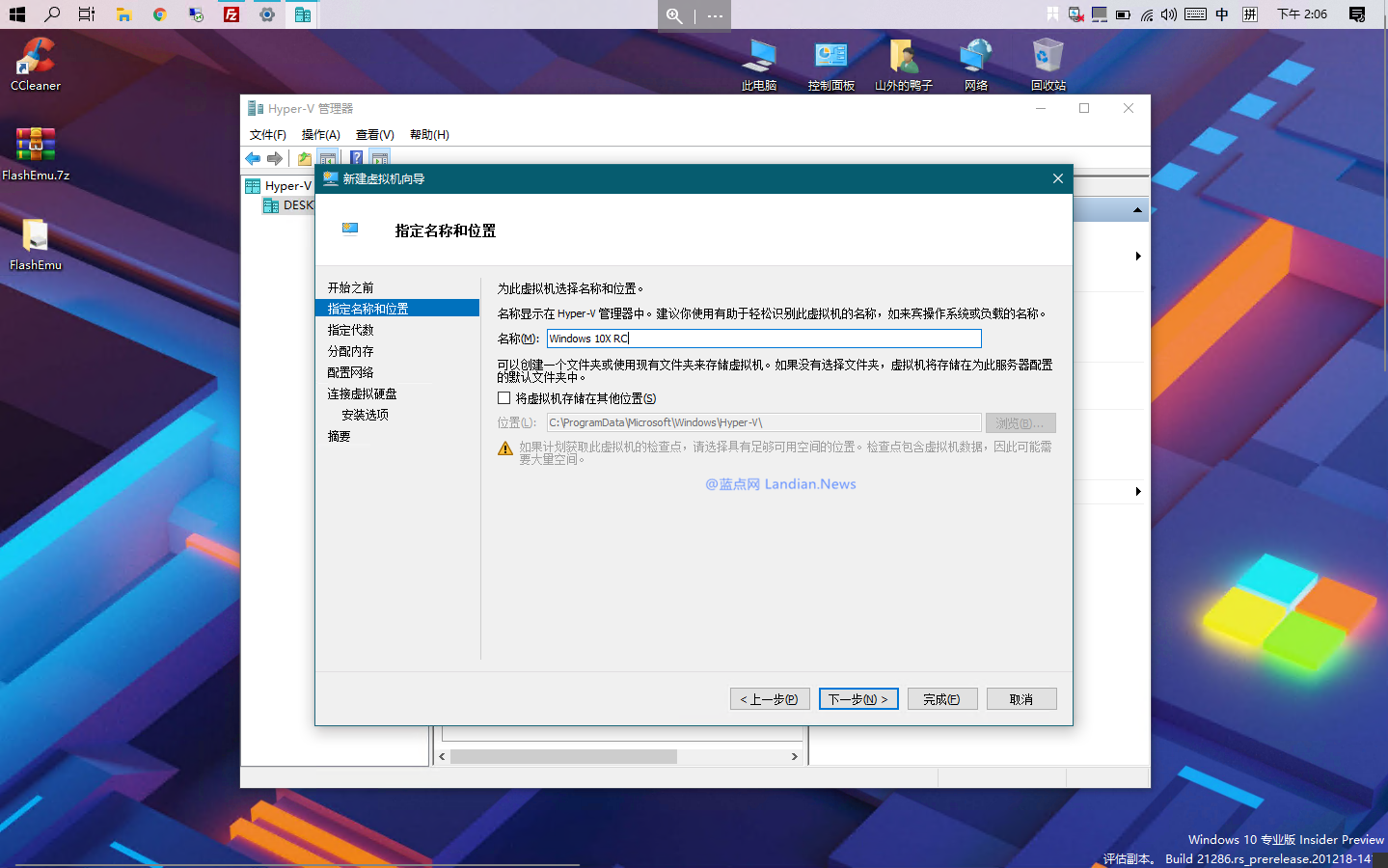The height and width of the screenshot is (868, 1388).
Task: Open the 帮助(H) menu
Action: click(x=429, y=135)
